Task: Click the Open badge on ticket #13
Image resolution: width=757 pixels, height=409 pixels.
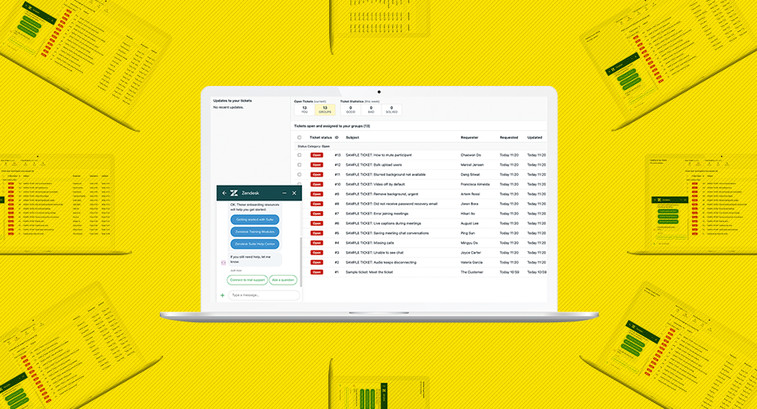Action: (317, 155)
